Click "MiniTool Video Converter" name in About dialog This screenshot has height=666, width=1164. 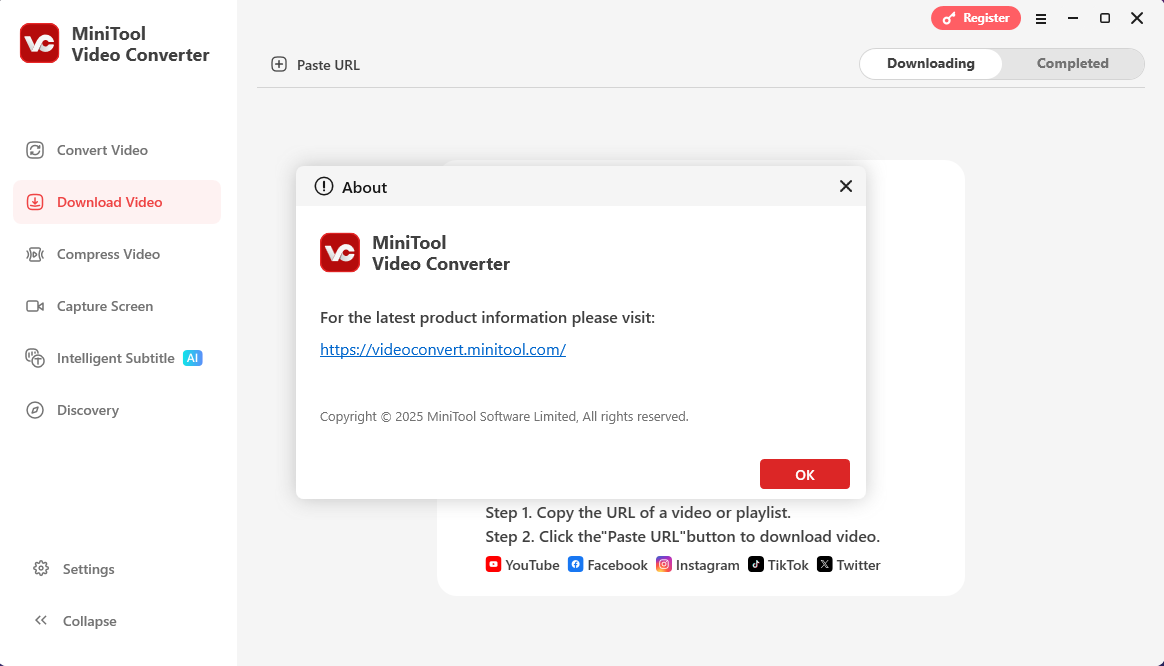point(441,253)
